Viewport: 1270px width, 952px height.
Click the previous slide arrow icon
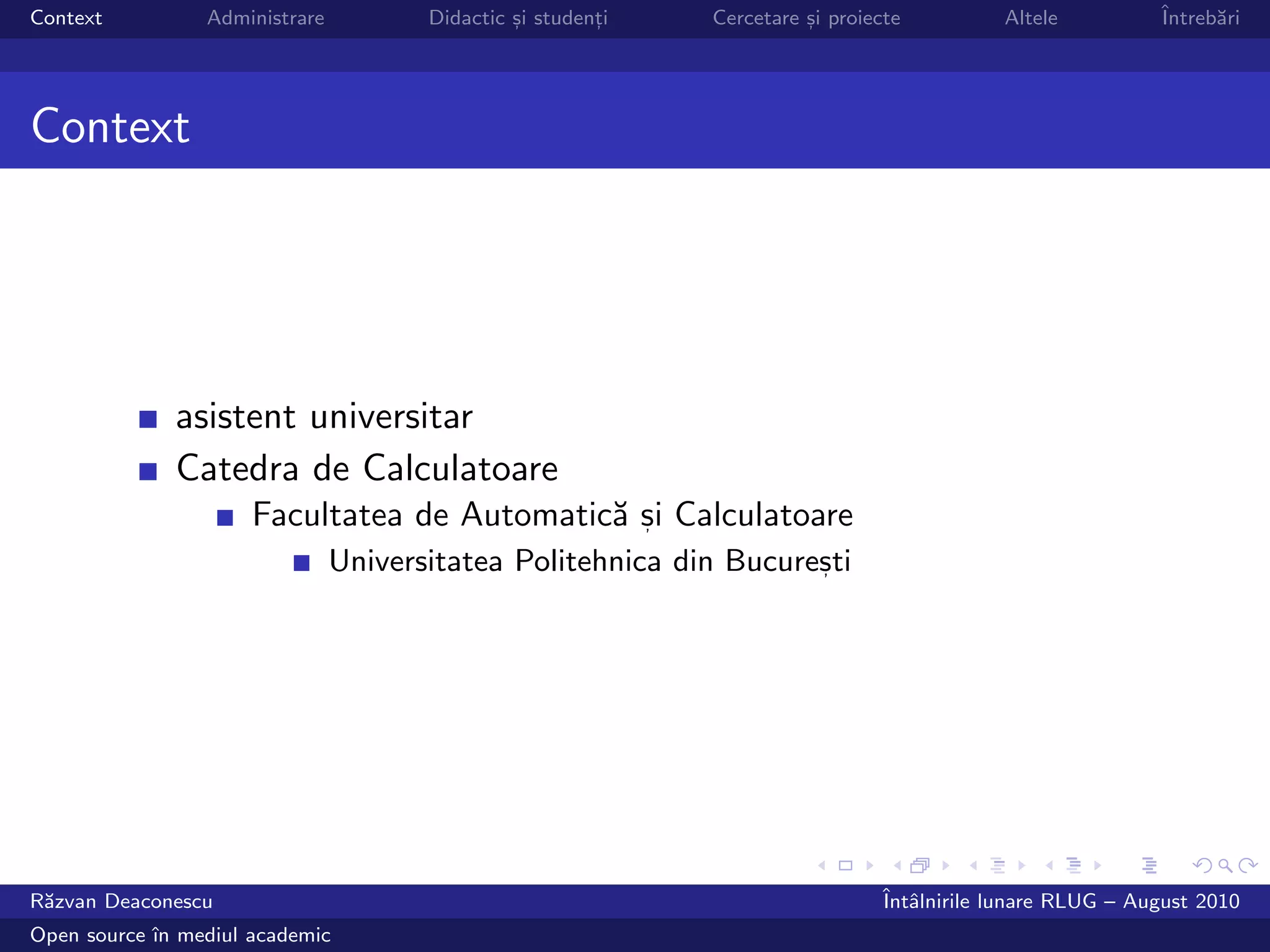(822, 865)
